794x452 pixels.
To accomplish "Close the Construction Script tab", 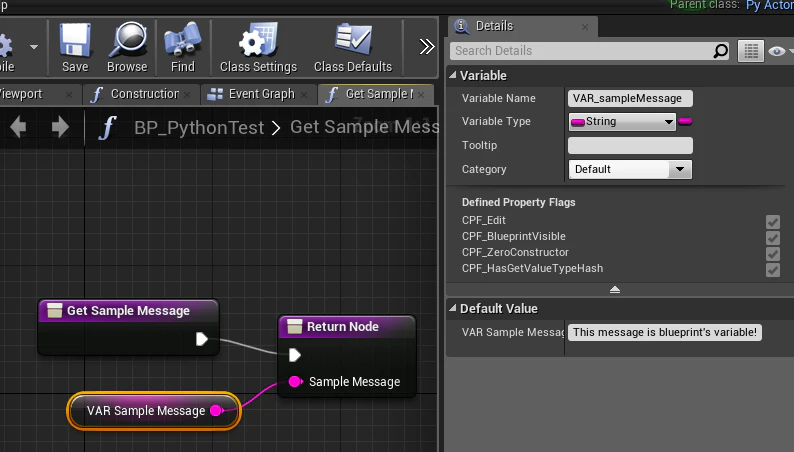I will [x=187, y=95].
